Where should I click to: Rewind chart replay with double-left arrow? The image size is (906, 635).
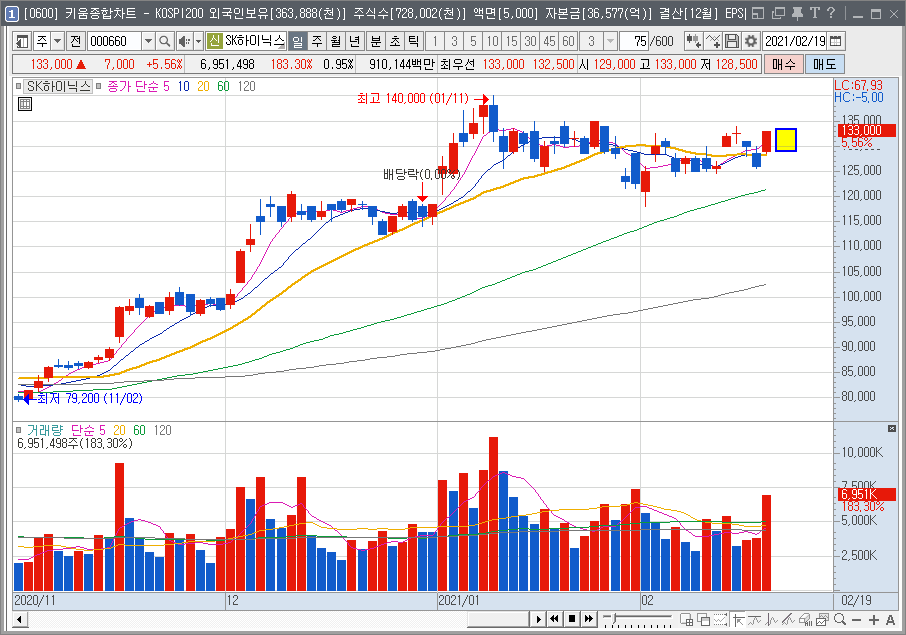tap(555, 619)
